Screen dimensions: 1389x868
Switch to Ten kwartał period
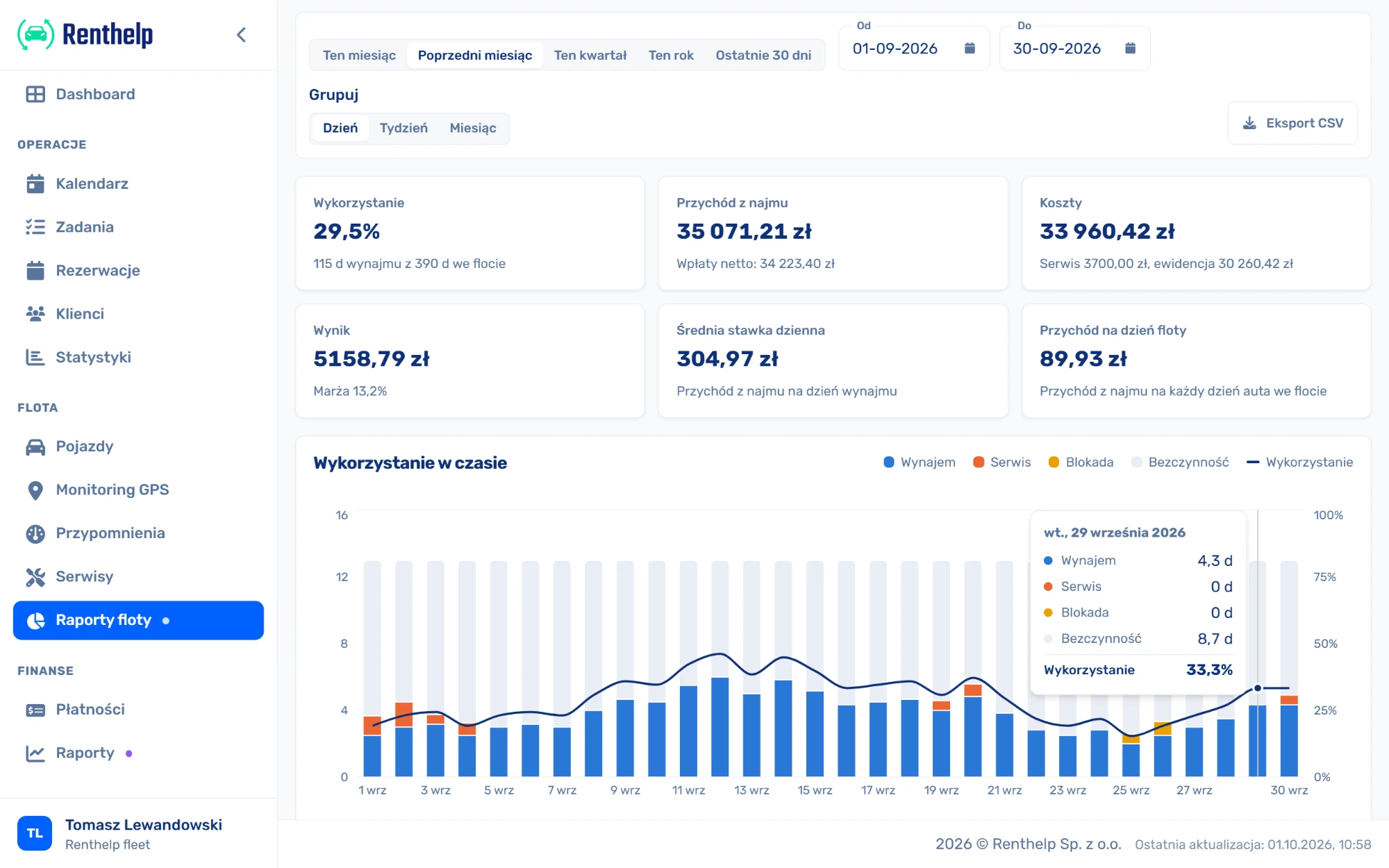[590, 55]
